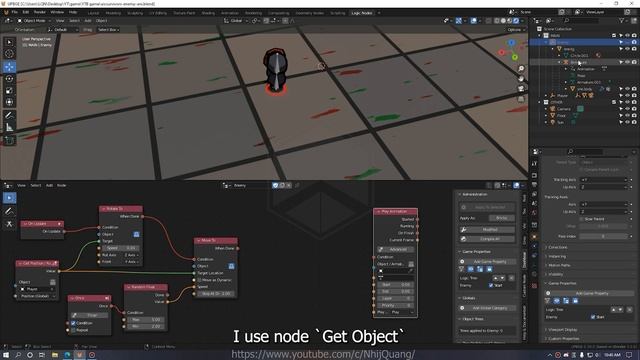640x360 pixels.
Task: Hide the Main collection in viewport via eye icon
Action: tap(627, 36)
